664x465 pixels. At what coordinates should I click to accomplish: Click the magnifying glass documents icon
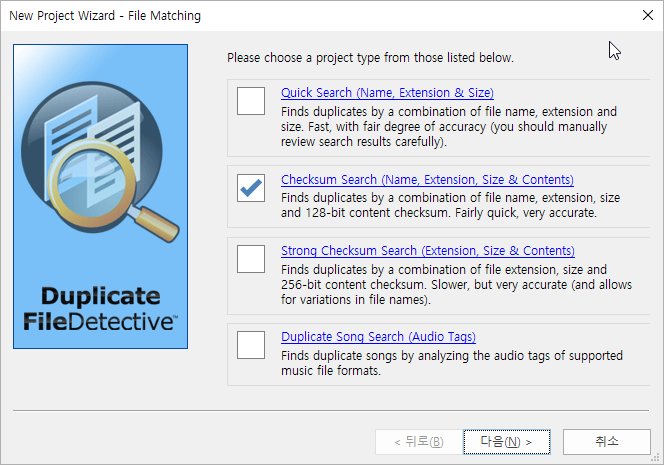coord(100,161)
